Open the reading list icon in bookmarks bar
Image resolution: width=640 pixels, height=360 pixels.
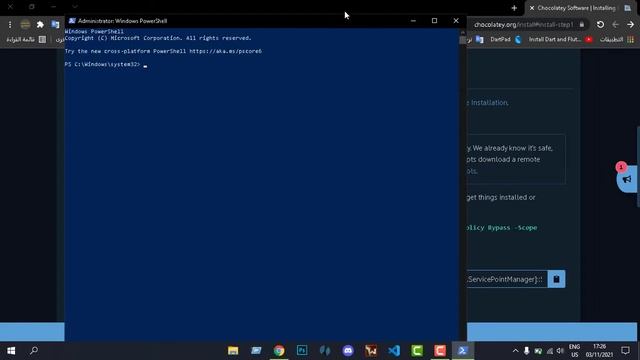pos(42,39)
